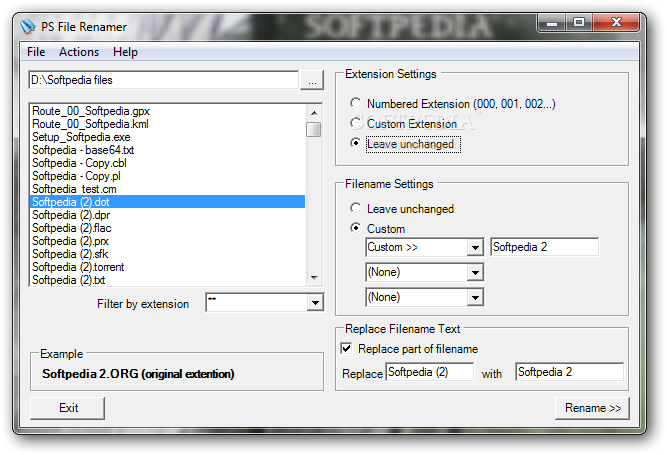Select Route_00_Softpedia.gpx in file list

pyautogui.click(x=168, y=111)
